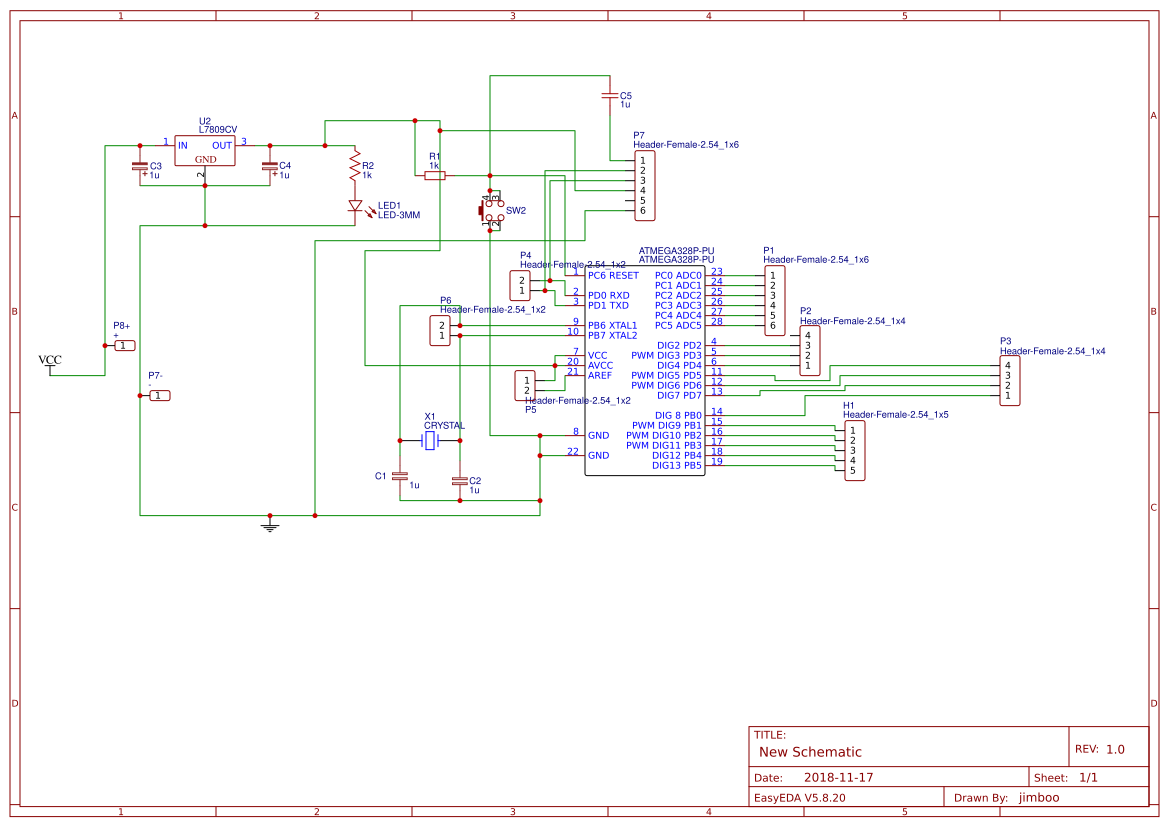Screen dimensions: 1169x827
Task: Select the X1 crystal symbol
Action: coord(430,441)
